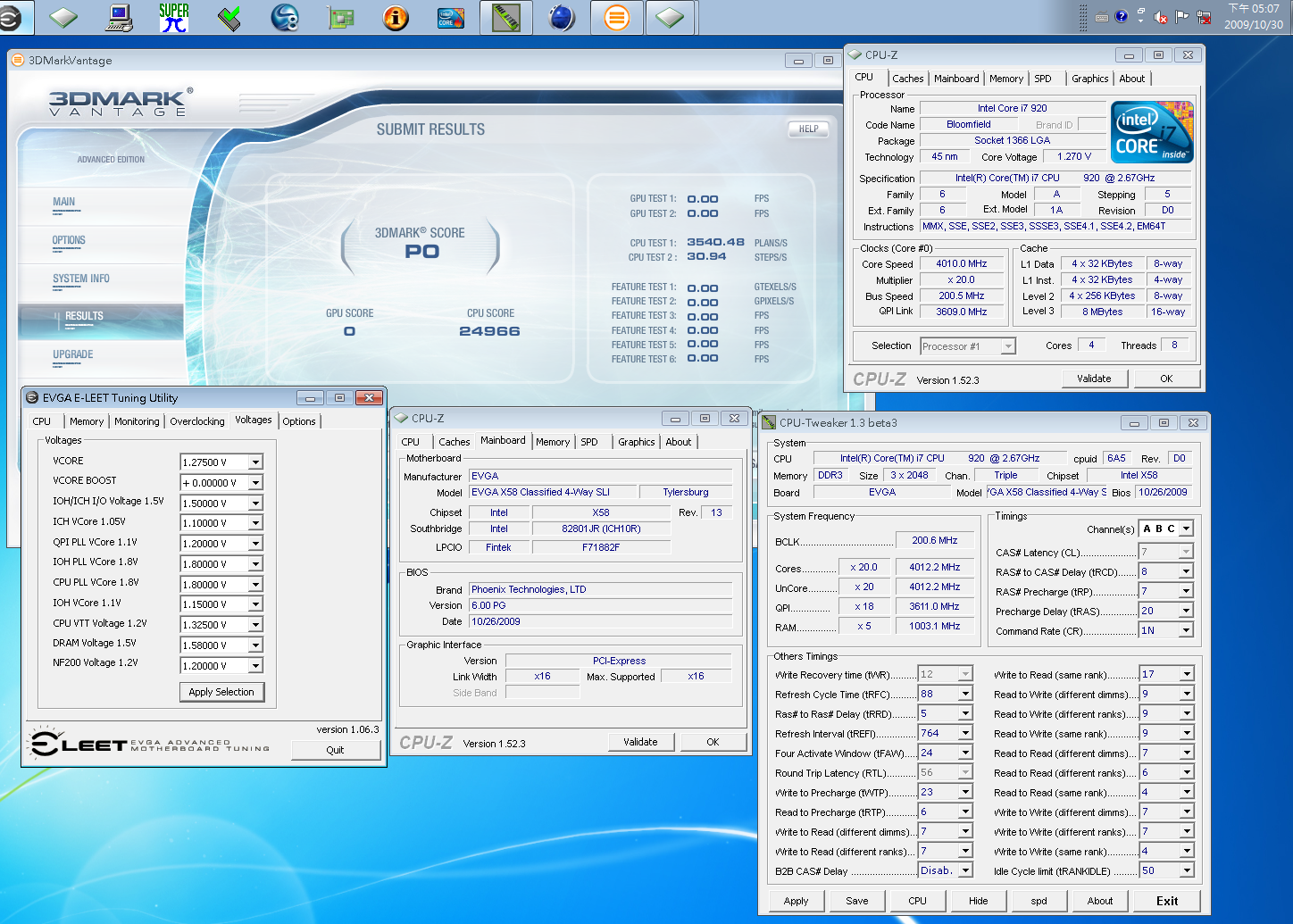Click Exit button in CPU-Tweaker
This screenshot has width=1293, height=924.
tap(1167, 901)
